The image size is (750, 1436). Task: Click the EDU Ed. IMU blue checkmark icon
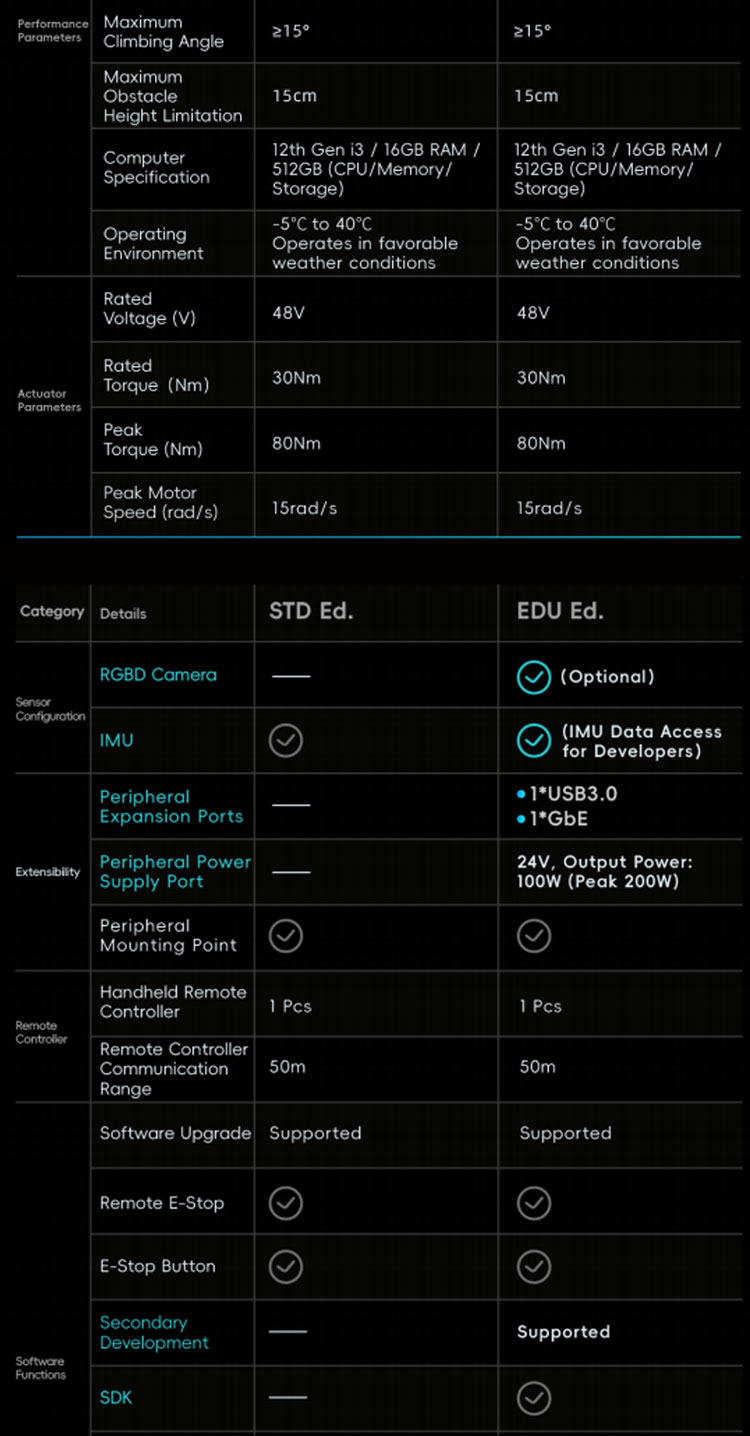click(x=534, y=741)
